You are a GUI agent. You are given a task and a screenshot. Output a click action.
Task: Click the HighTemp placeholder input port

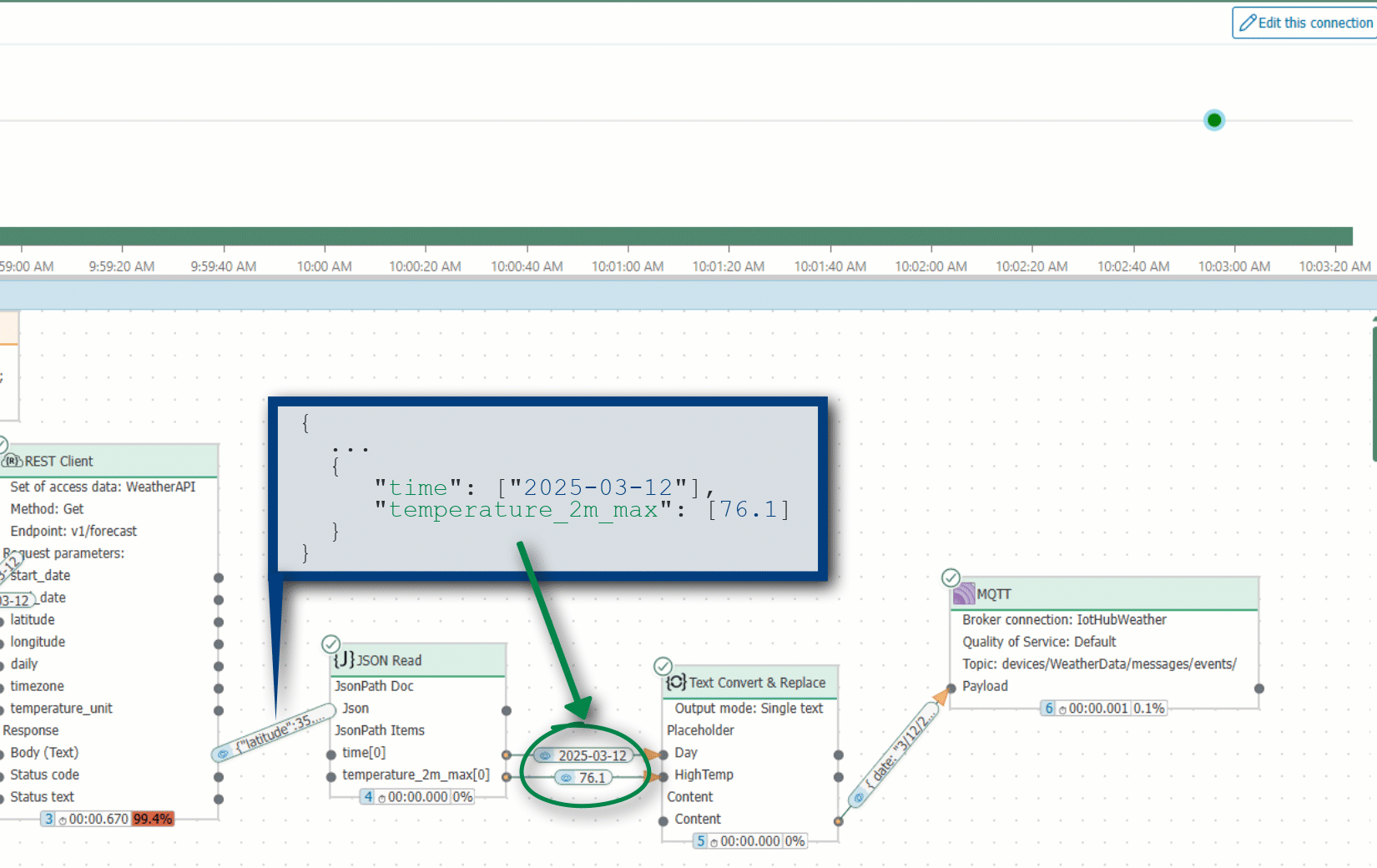663,776
